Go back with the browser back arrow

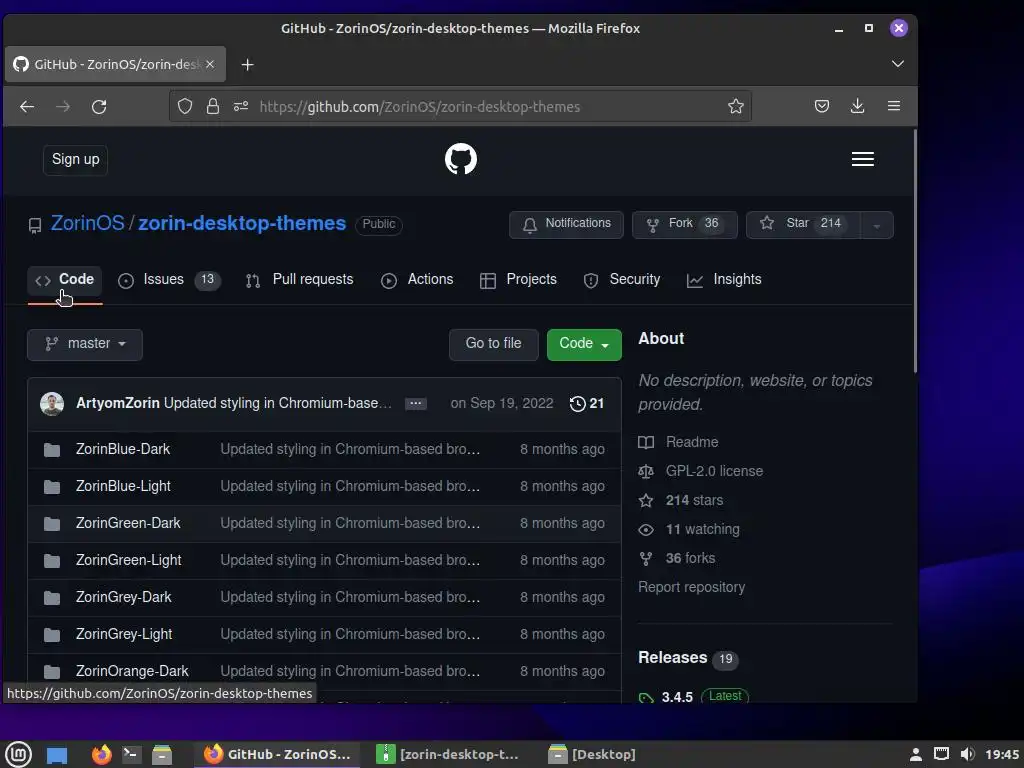pyautogui.click(x=27, y=106)
